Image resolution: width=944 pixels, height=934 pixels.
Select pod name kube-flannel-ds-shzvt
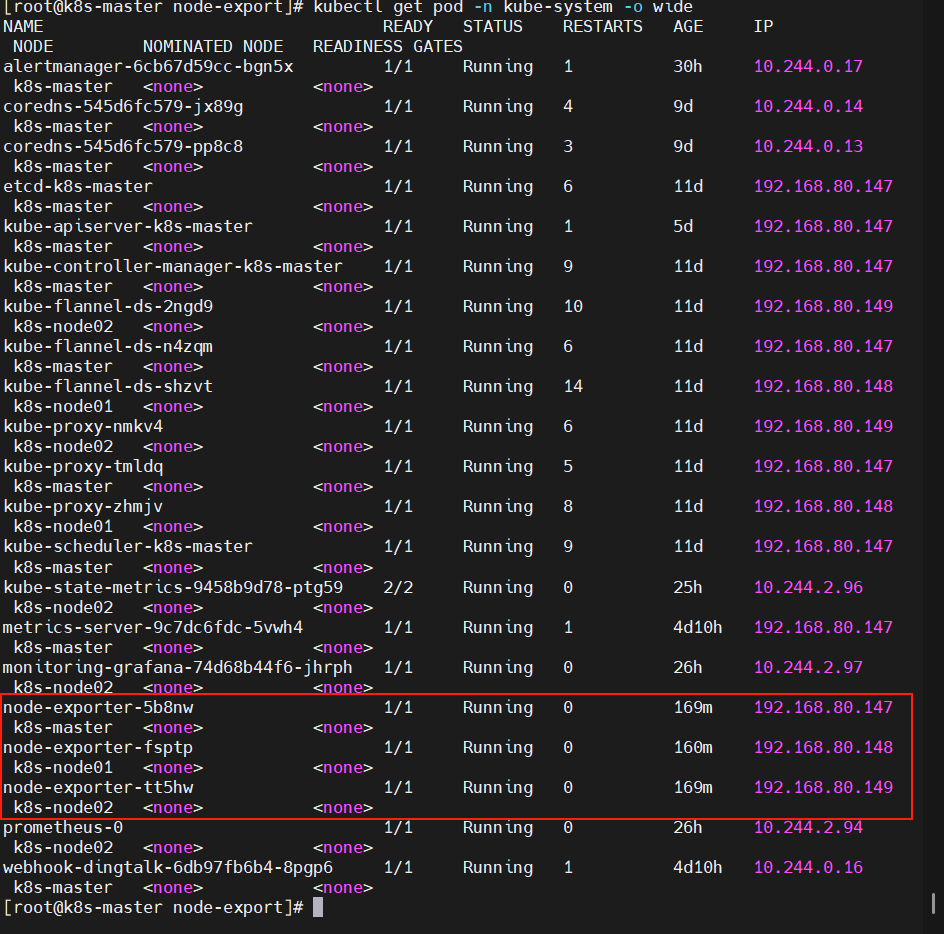(x=108, y=386)
